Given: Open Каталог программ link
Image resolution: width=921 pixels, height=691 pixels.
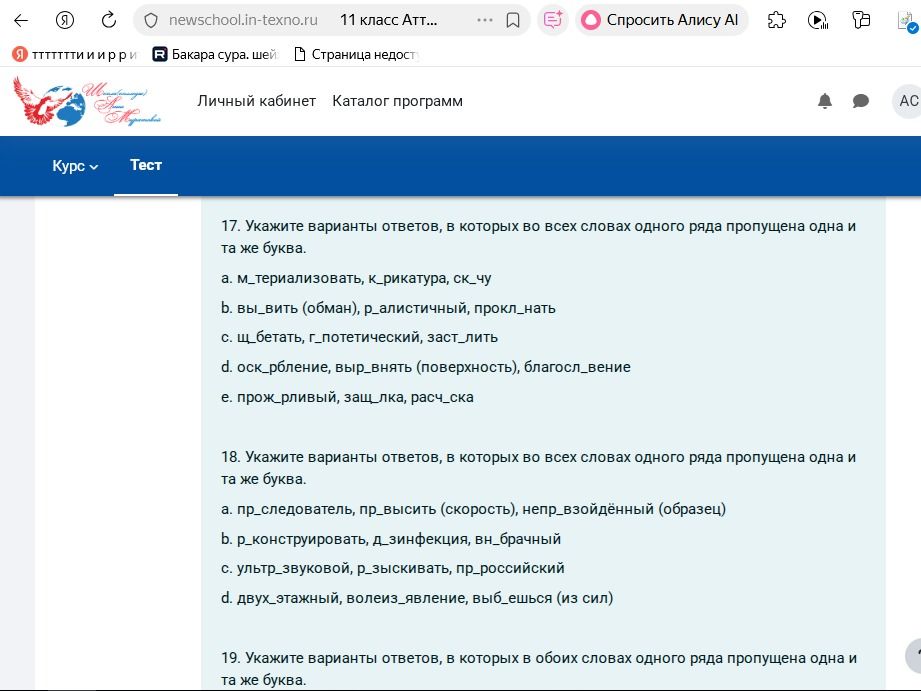Looking at the screenshot, I should [398, 101].
